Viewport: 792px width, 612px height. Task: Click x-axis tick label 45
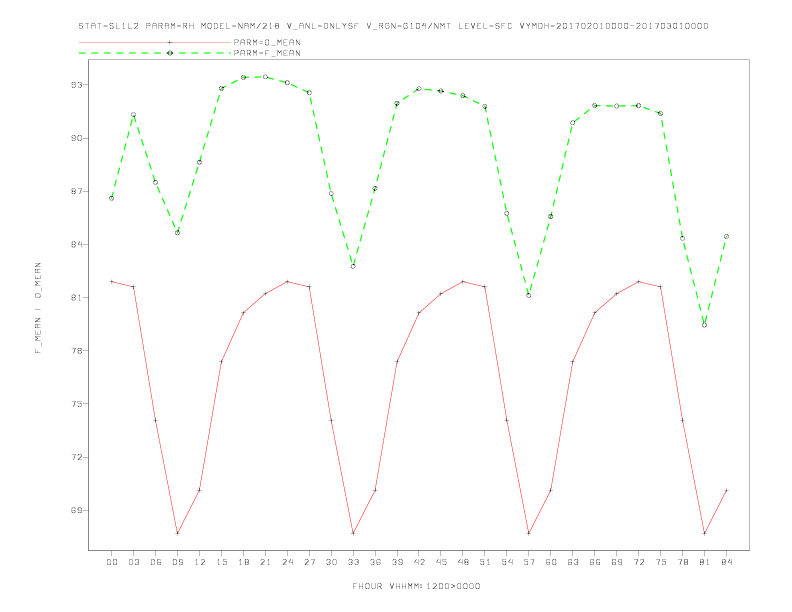pyautogui.click(x=441, y=562)
